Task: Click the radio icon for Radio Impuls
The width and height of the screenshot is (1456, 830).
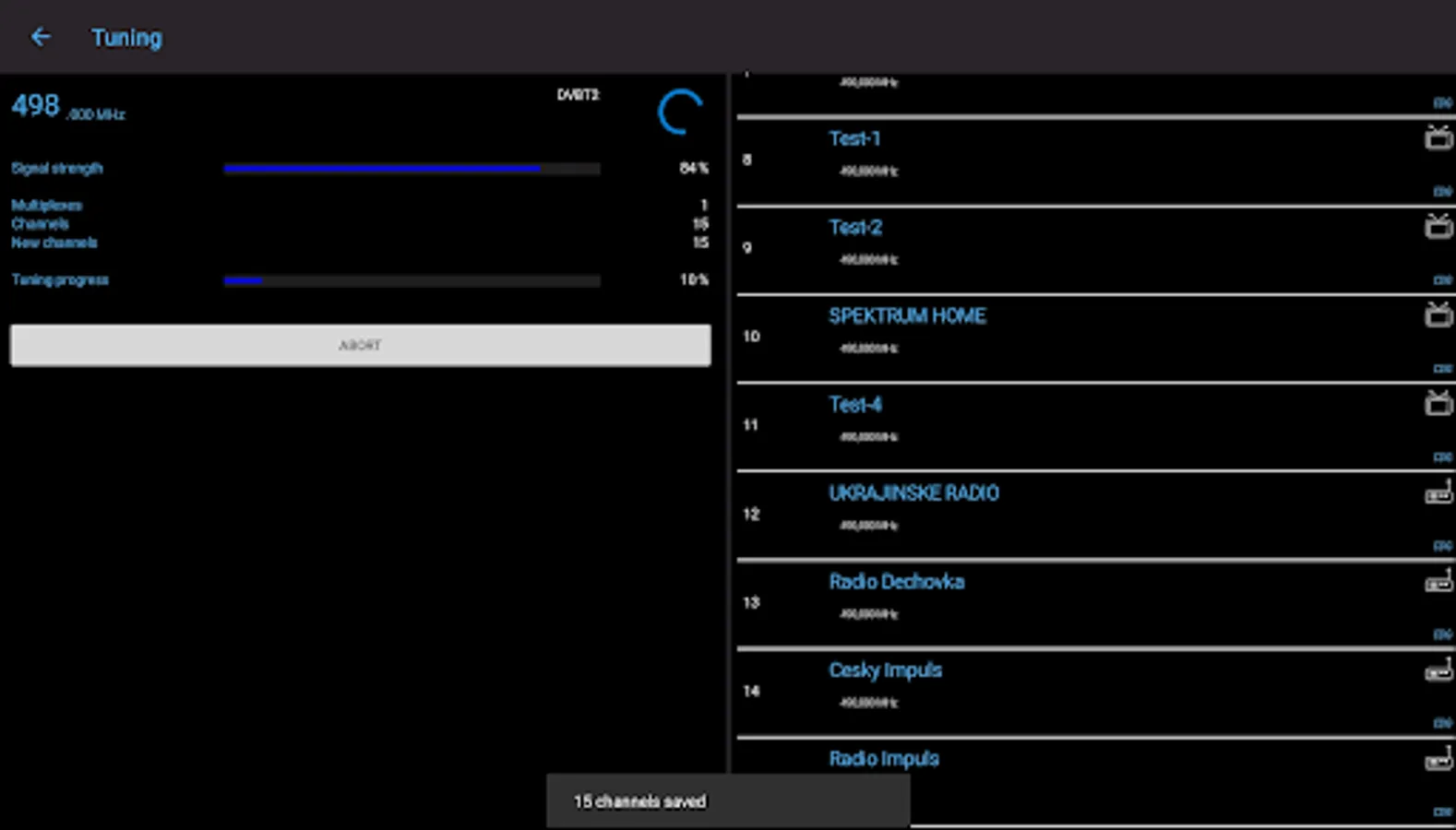Action: (1438, 759)
